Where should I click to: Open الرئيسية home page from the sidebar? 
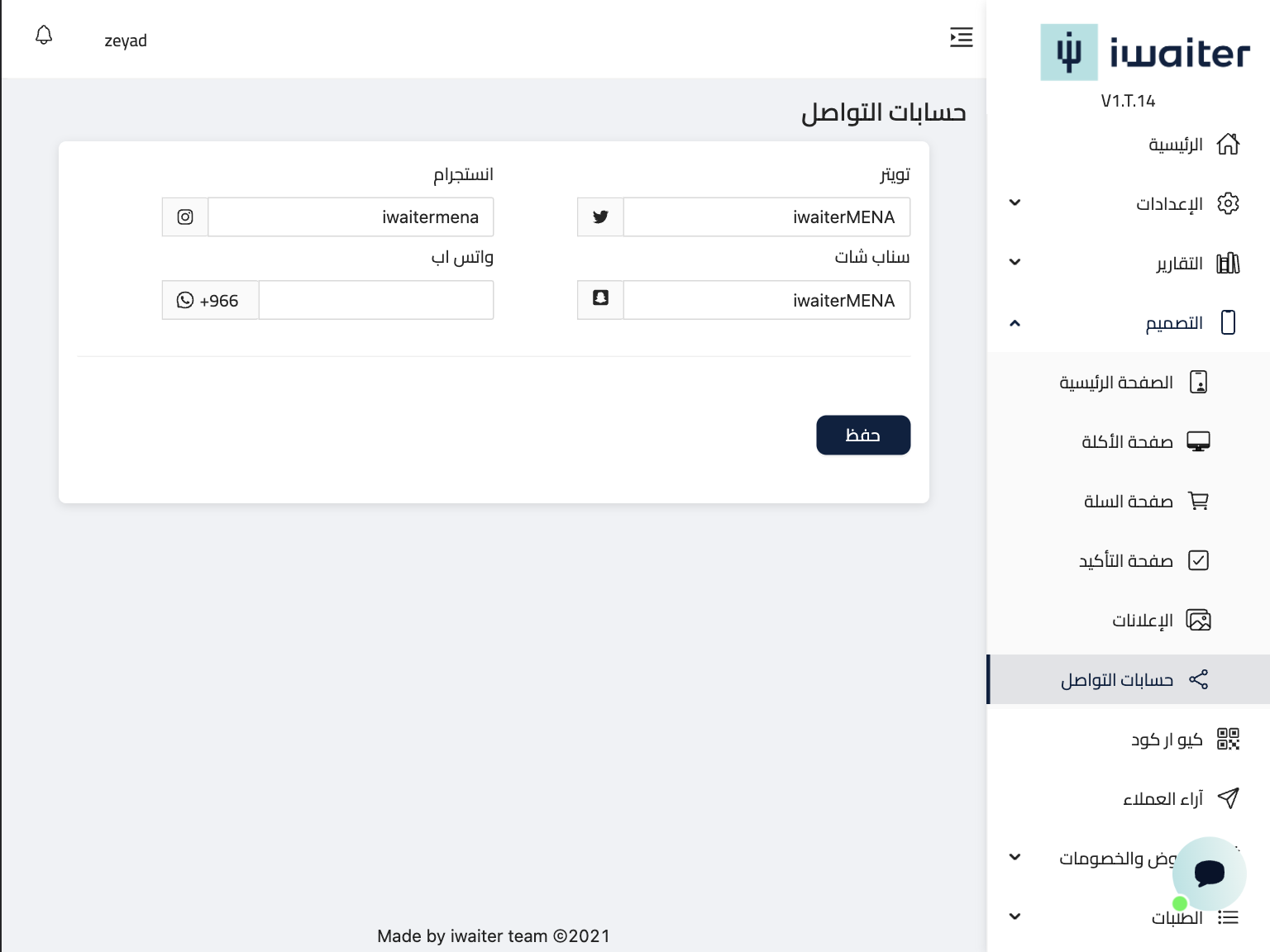click(1175, 145)
